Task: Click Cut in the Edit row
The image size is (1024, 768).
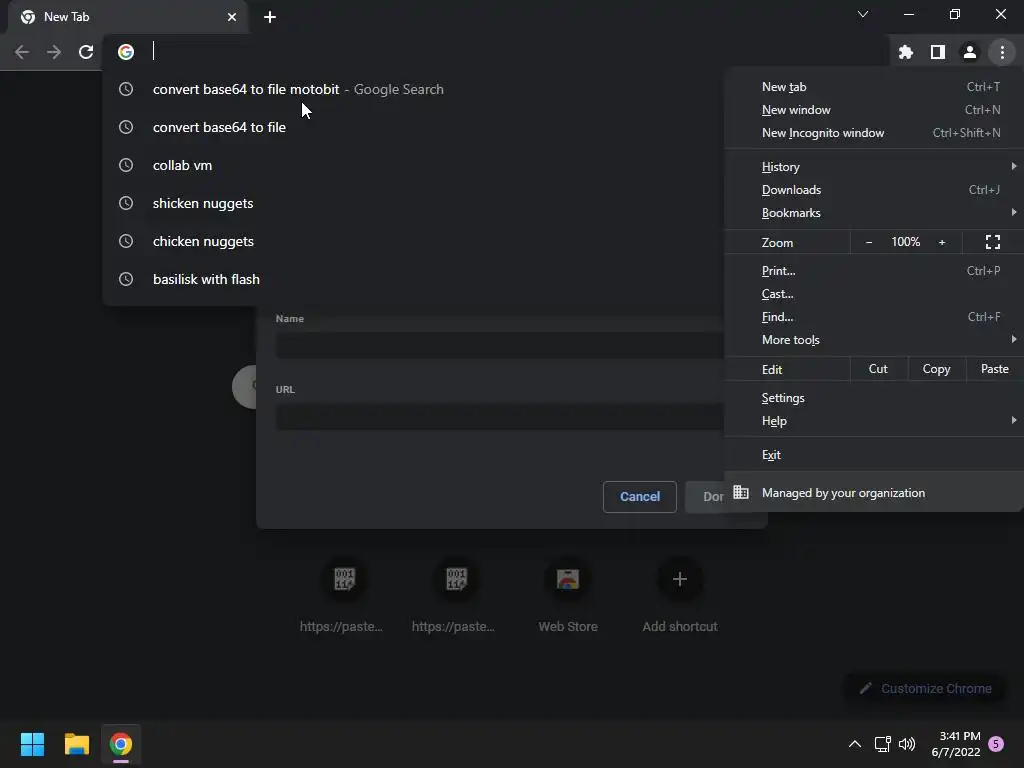Action: [878, 369]
